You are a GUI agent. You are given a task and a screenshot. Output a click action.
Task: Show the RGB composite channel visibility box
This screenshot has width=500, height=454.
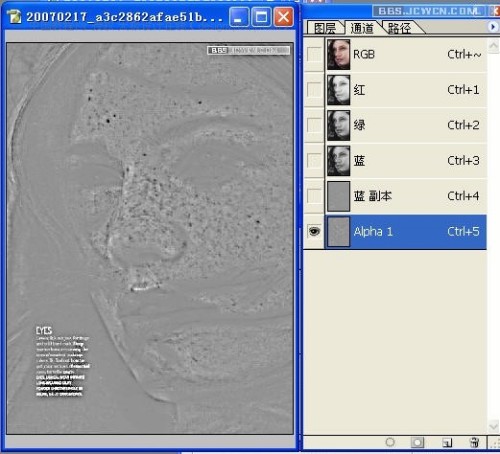pyautogui.click(x=314, y=54)
